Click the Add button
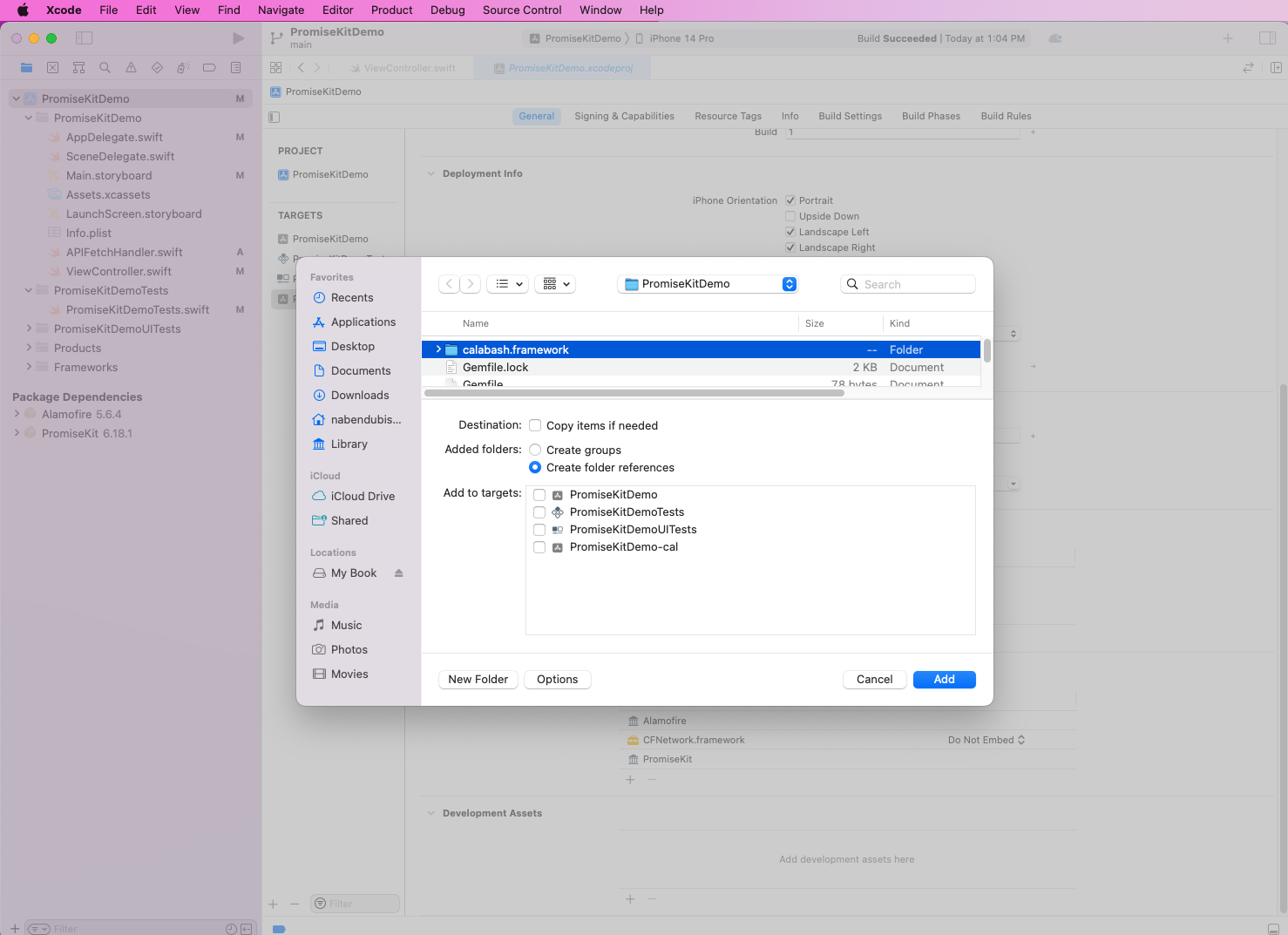 coord(945,680)
